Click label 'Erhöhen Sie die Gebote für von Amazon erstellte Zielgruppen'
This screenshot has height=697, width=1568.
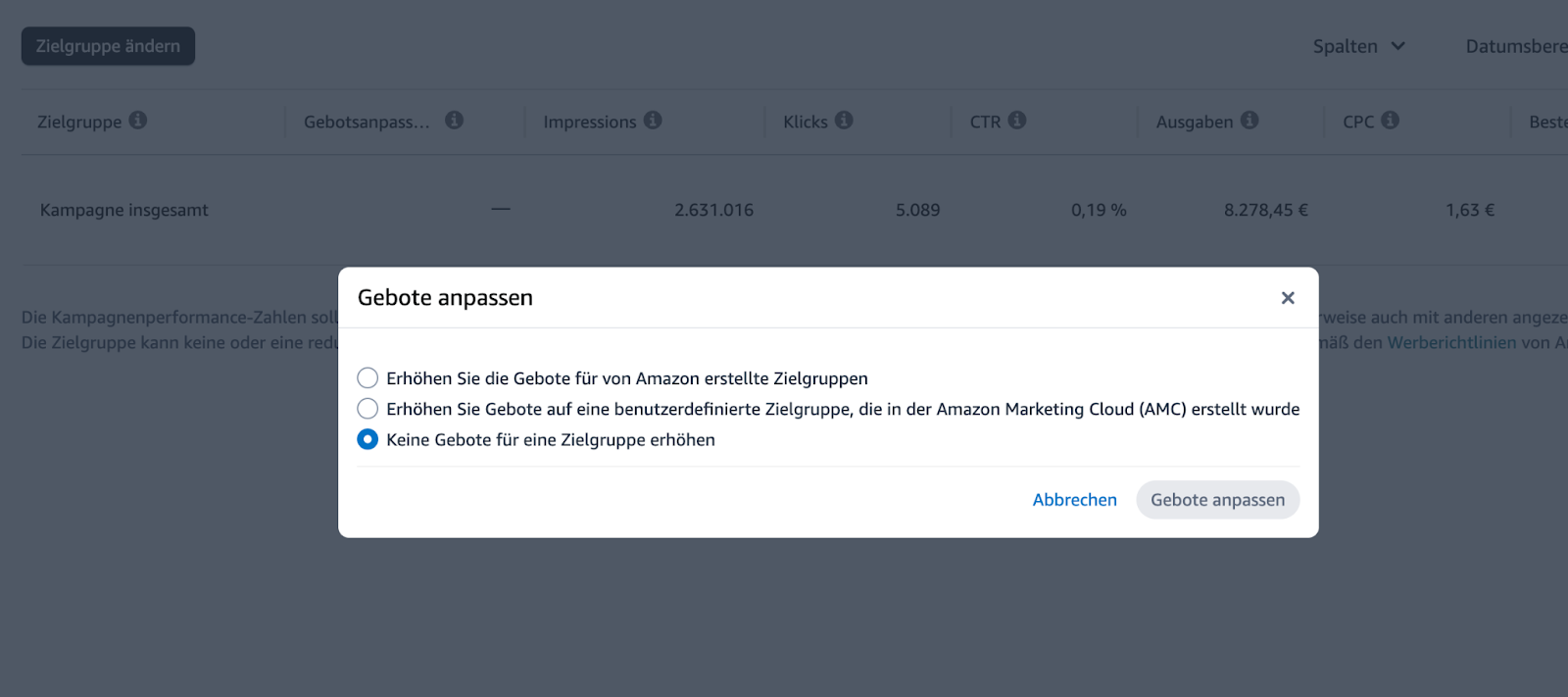click(627, 378)
